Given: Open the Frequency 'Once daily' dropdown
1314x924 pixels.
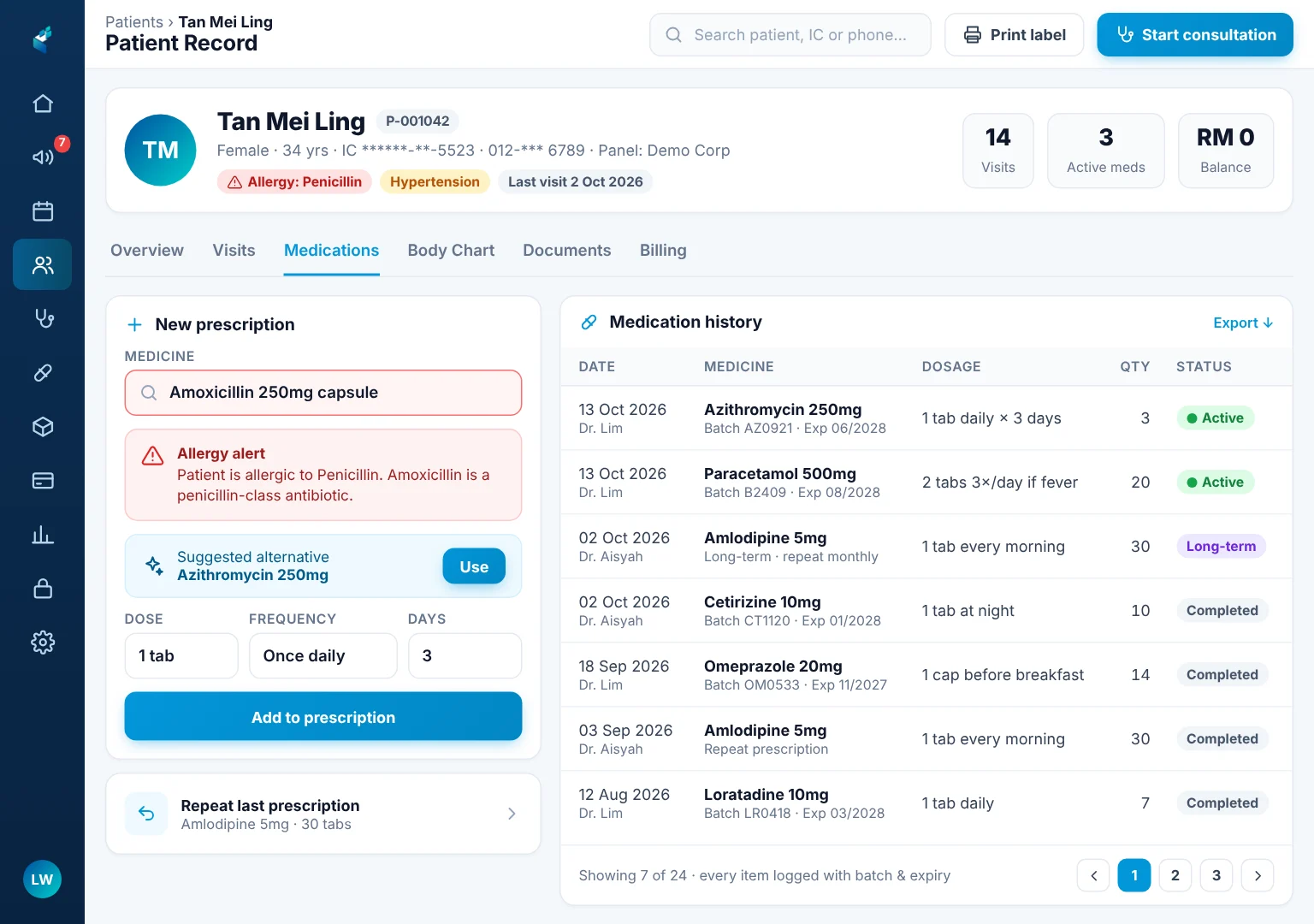Looking at the screenshot, I should point(323,655).
